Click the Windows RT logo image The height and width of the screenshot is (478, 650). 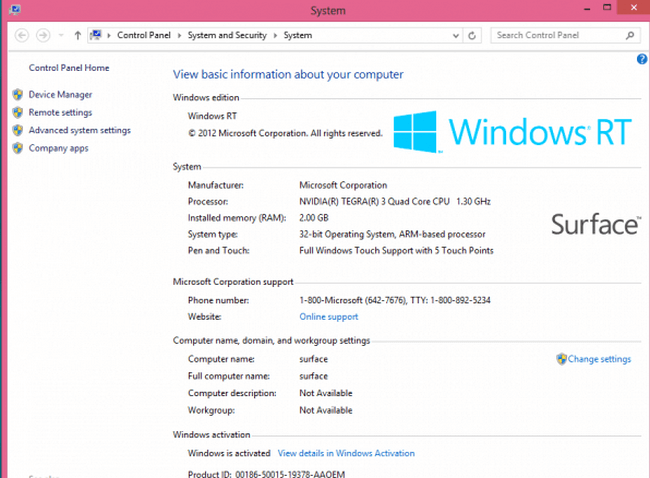point(513,132)
